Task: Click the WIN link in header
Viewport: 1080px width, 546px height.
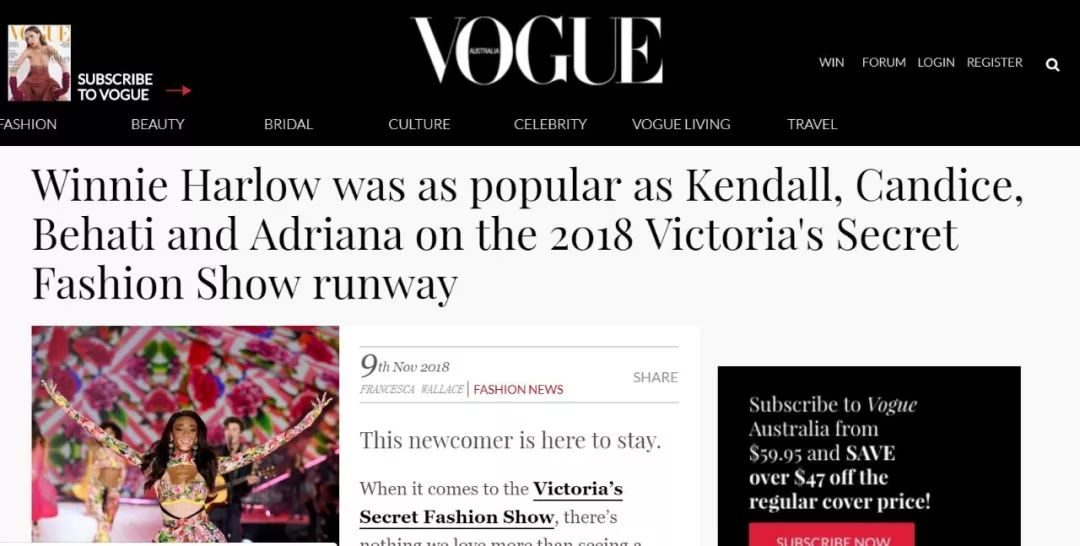Action: 831,62
